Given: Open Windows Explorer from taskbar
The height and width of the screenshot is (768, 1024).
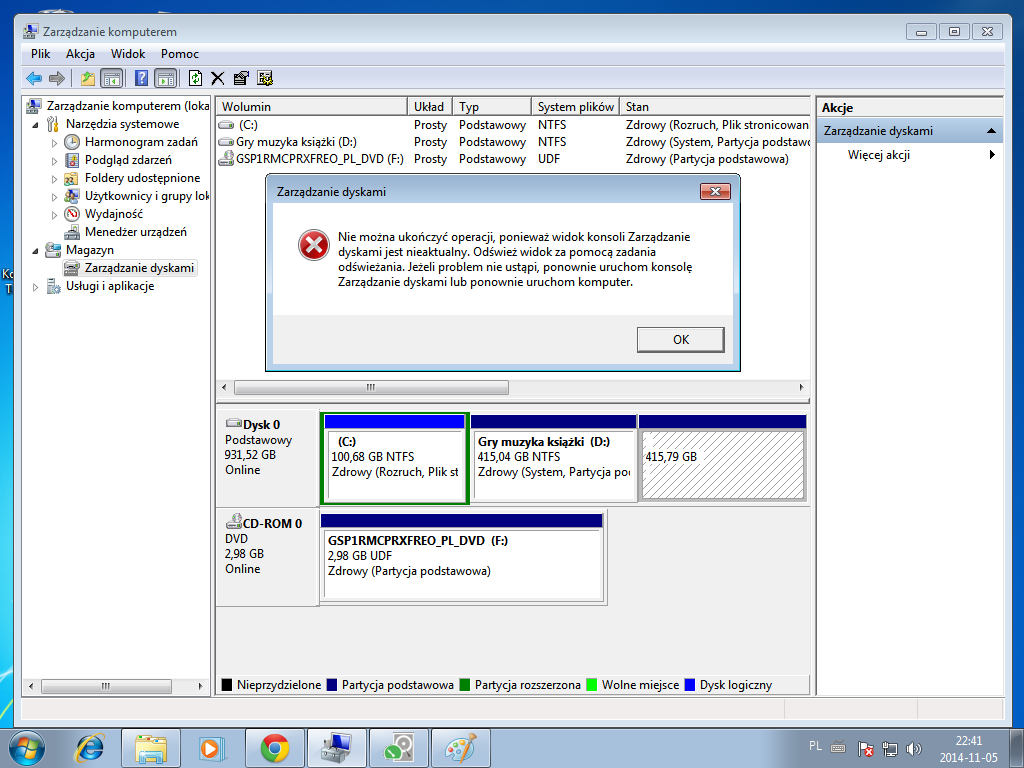Looking at the screenshot, I should coord(151,748).
